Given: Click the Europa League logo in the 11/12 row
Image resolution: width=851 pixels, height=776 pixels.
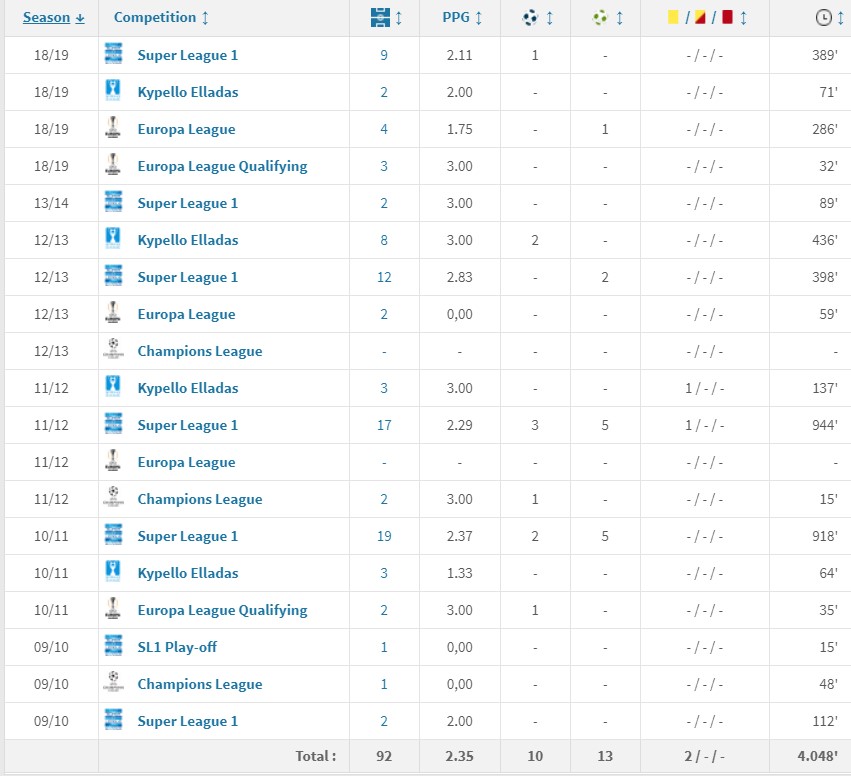Looking at the screenshot, I should tap(113, 461).
